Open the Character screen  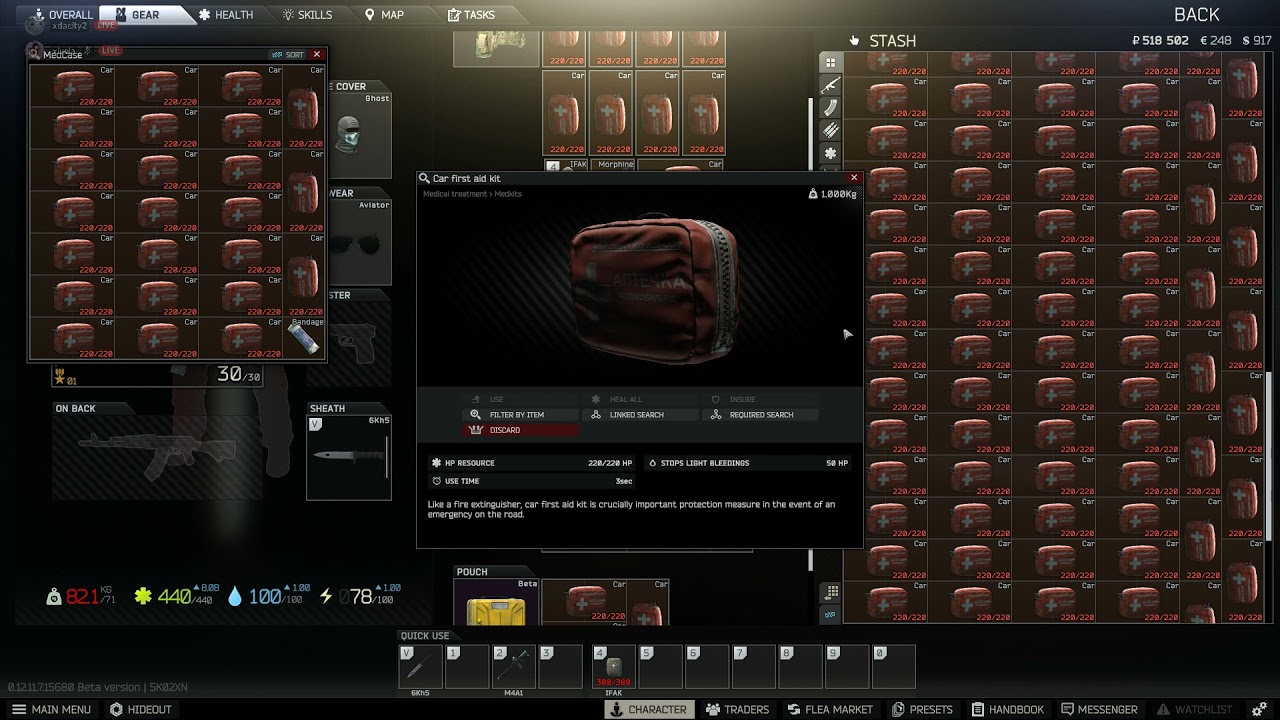[649, 709]
